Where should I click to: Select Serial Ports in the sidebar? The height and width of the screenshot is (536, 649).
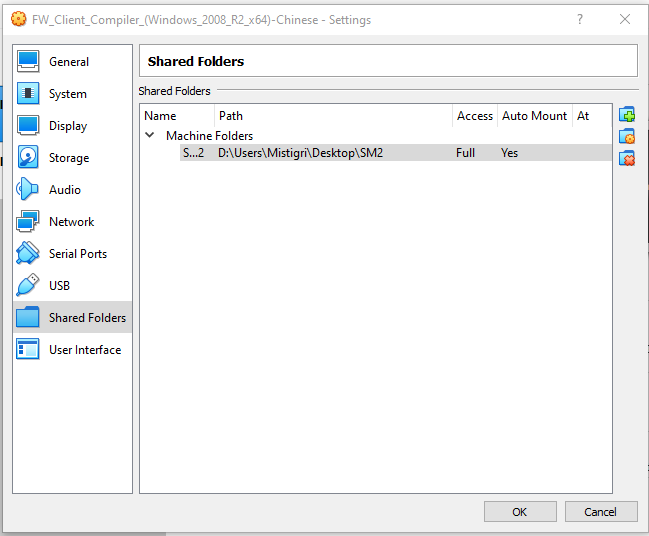[72, 253]
